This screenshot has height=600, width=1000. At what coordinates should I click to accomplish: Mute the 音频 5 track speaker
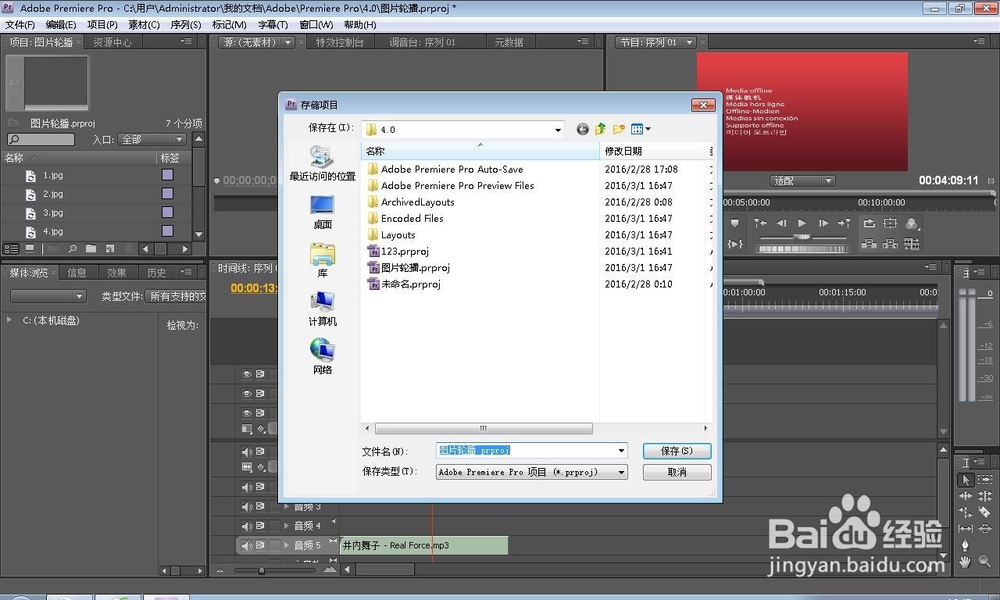247,545
